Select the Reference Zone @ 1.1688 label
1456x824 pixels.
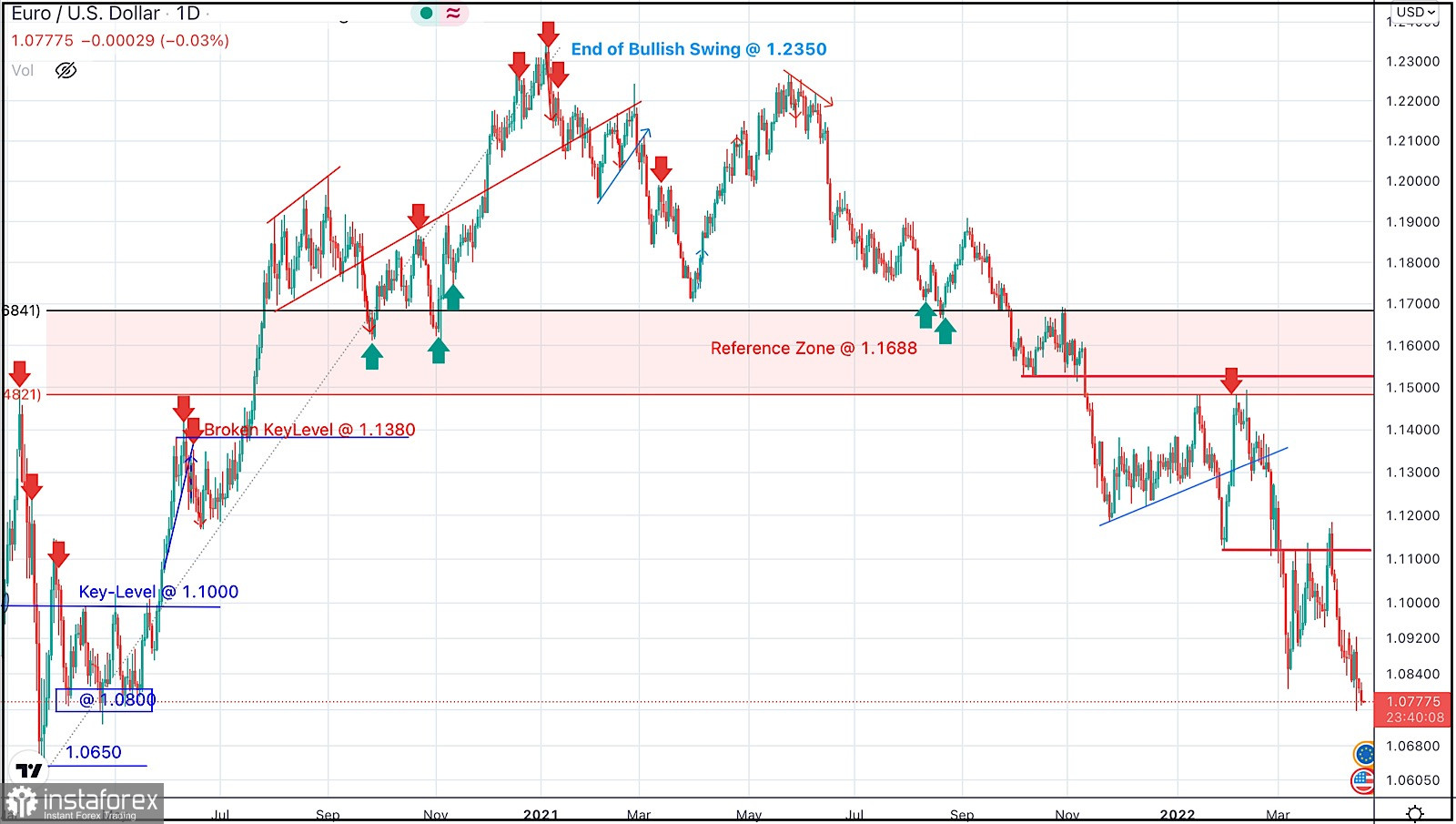(814, 348)
